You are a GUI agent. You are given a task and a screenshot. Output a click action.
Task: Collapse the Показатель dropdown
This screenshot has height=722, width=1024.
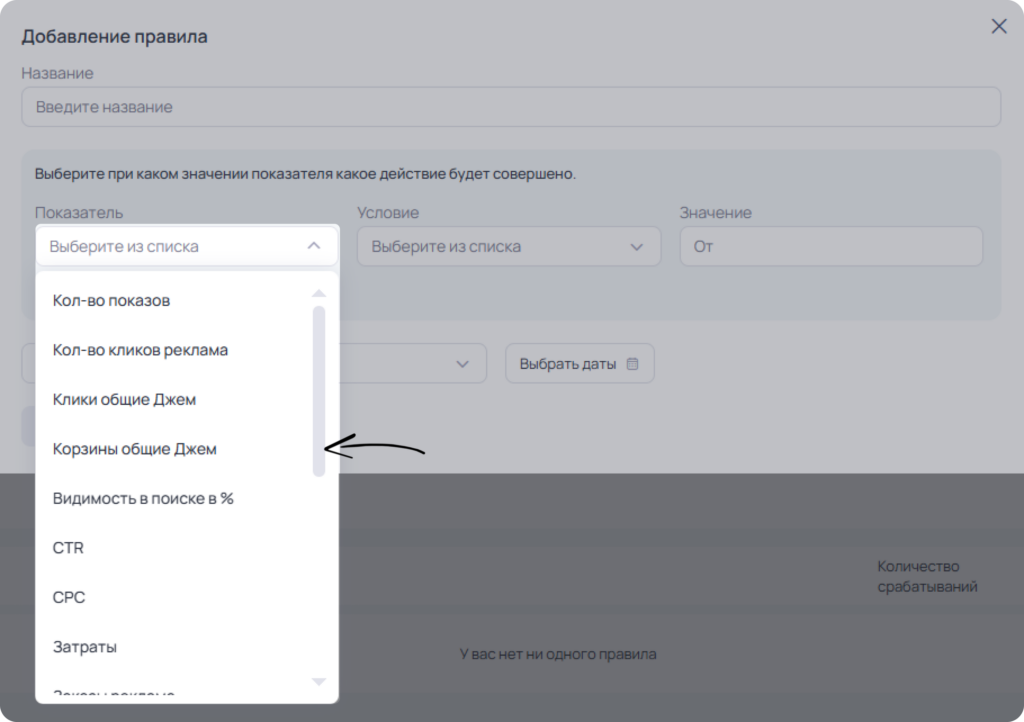pos(187,246)
